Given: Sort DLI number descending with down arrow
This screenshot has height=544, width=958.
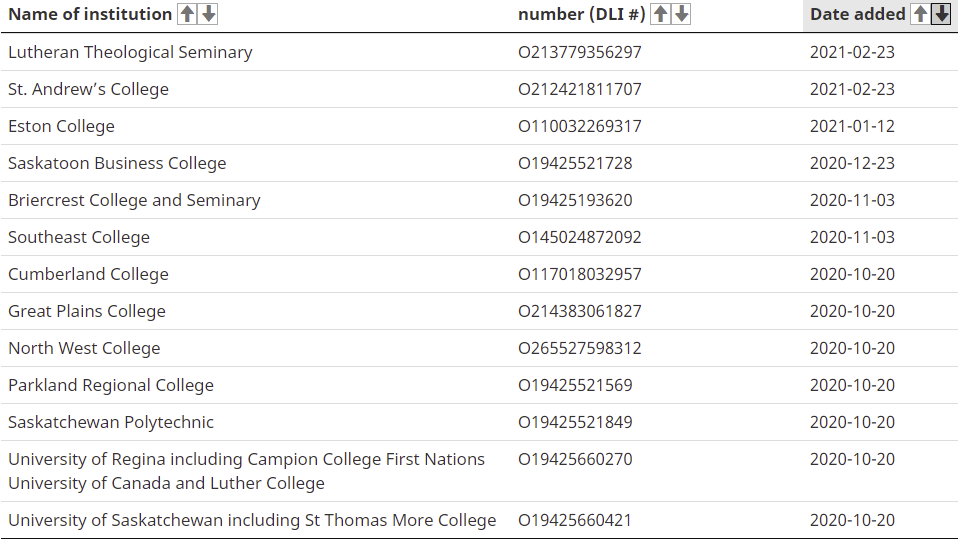Looking at the screenshot, I should tap(681, 14).
